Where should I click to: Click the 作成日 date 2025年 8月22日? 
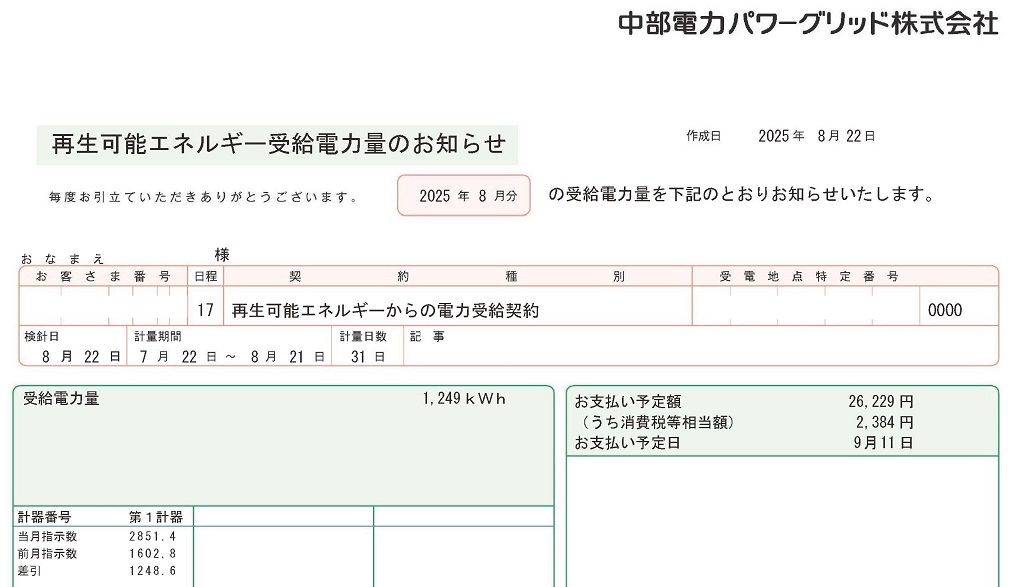tap(816, 136)
